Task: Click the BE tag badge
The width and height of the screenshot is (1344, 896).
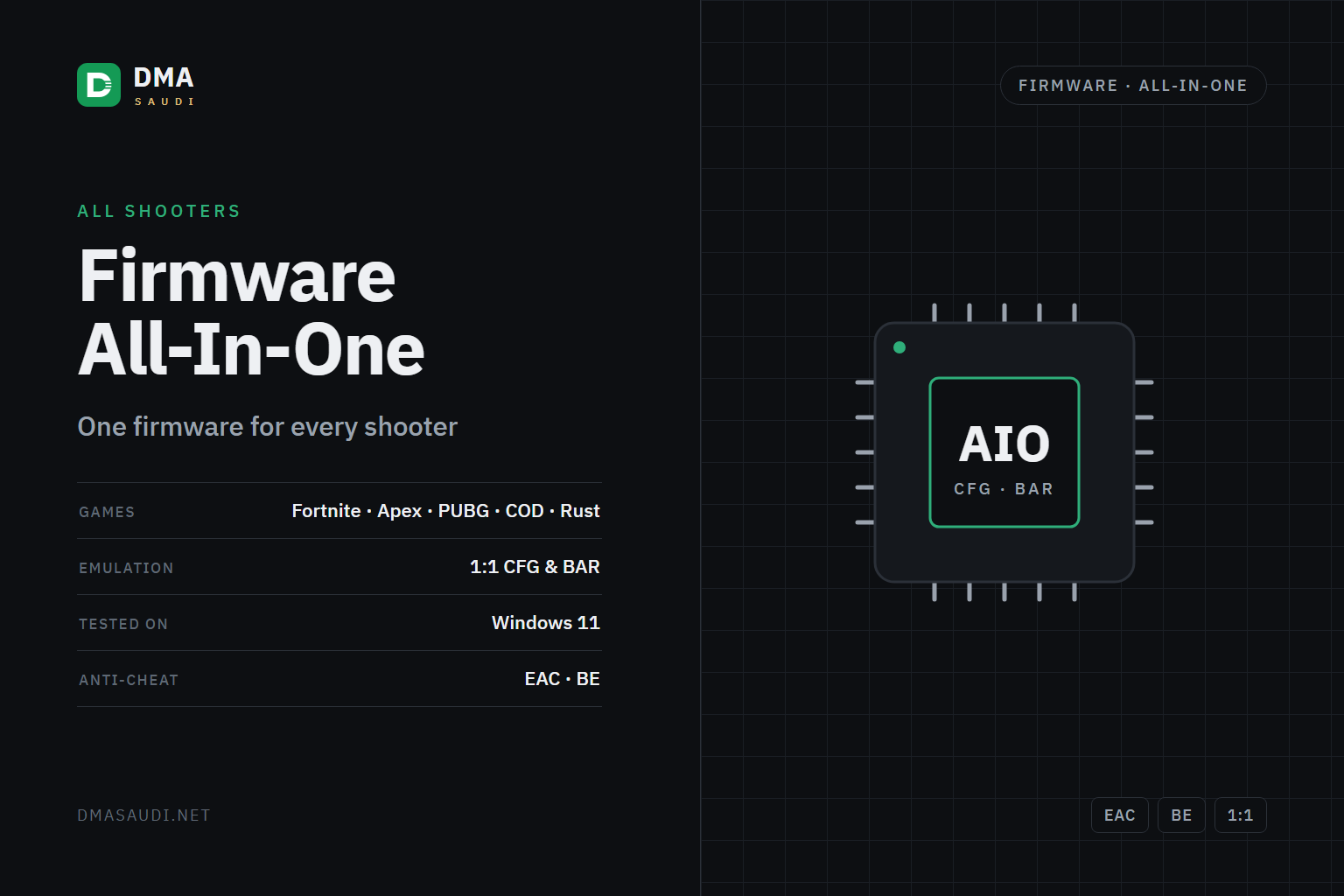Action: 1181,815
